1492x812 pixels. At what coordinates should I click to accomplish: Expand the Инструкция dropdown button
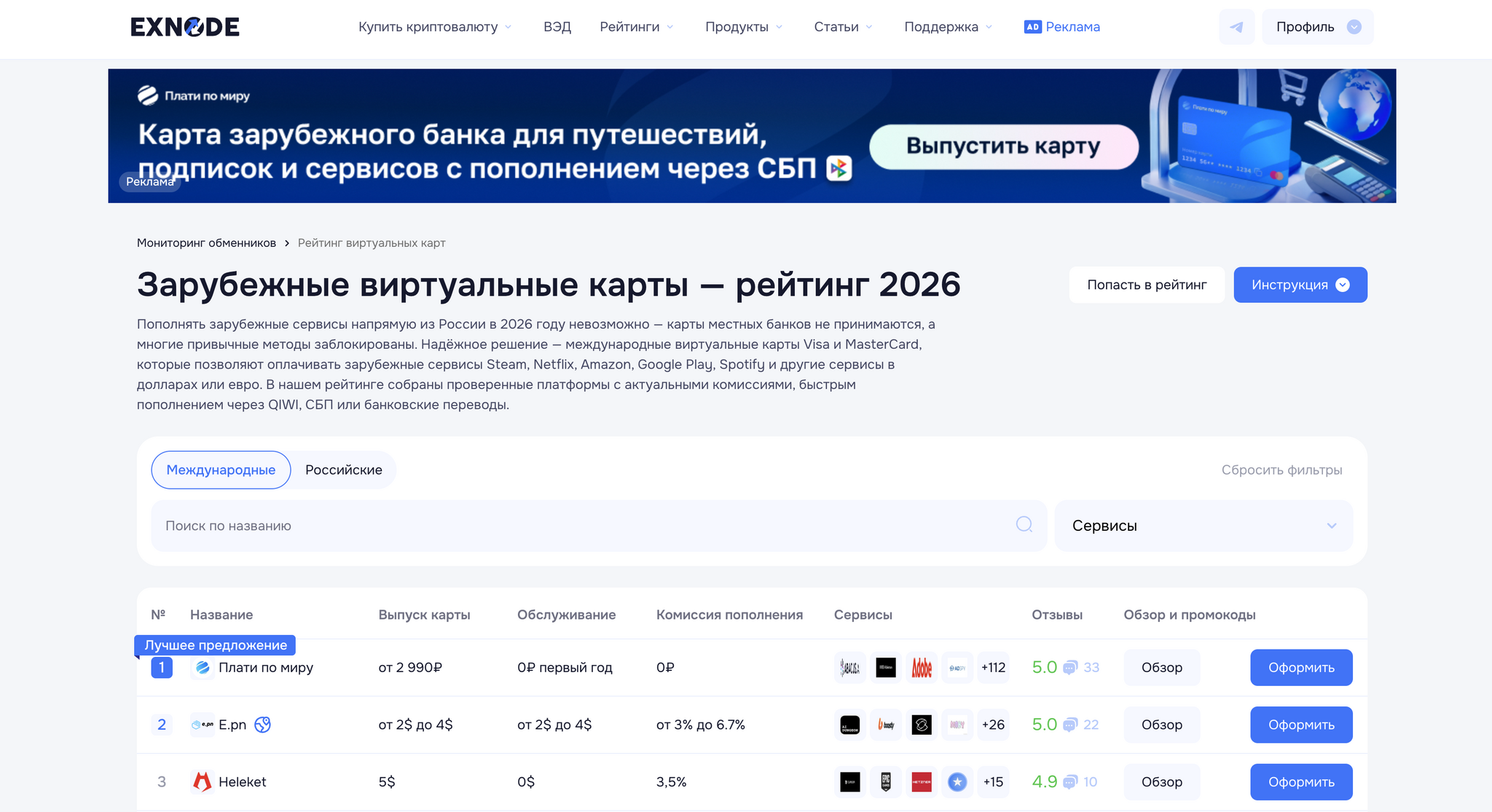1300,285
